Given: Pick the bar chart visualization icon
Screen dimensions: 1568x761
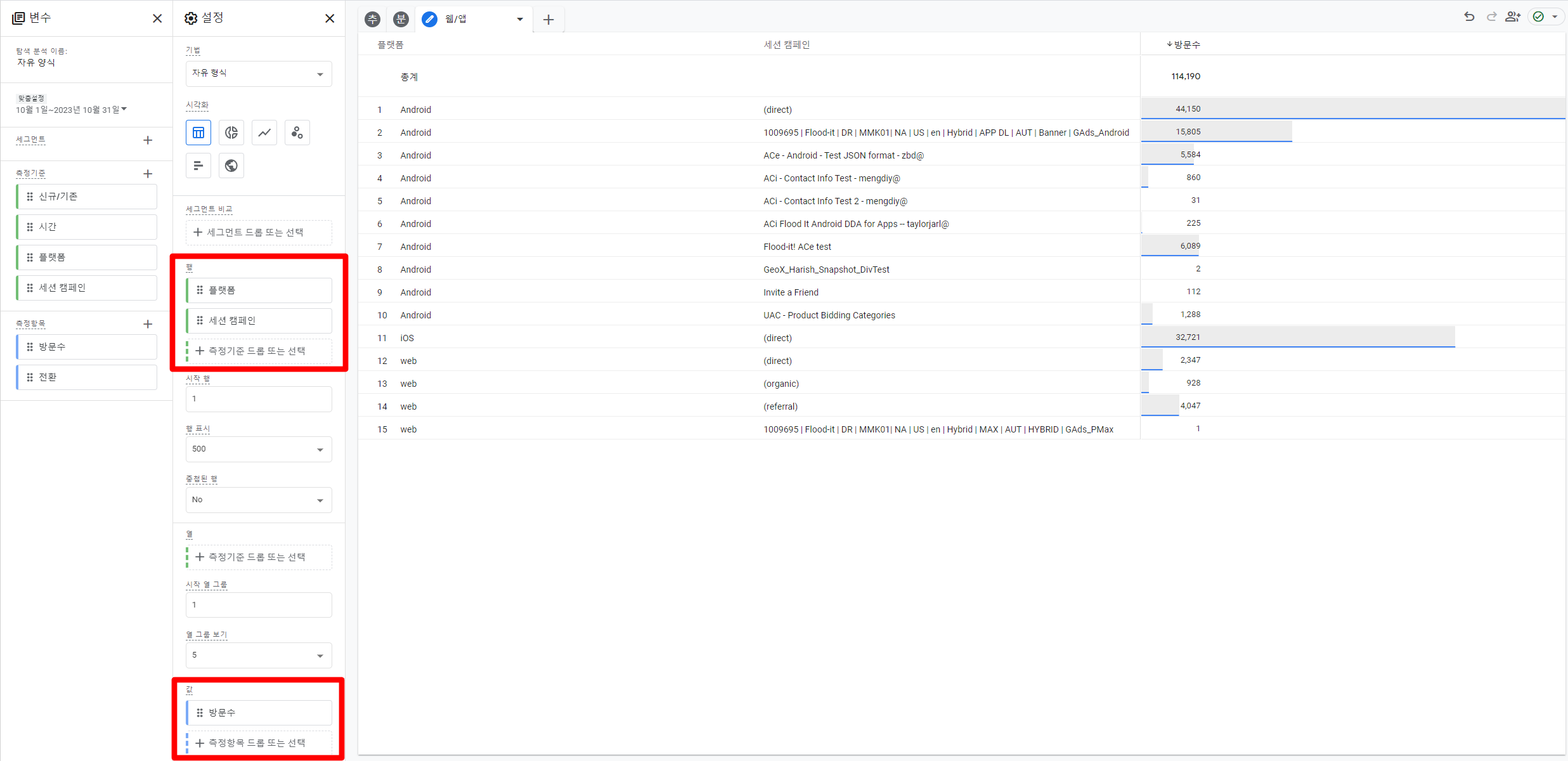Looking at the screenshot, I should coord(198,166).
